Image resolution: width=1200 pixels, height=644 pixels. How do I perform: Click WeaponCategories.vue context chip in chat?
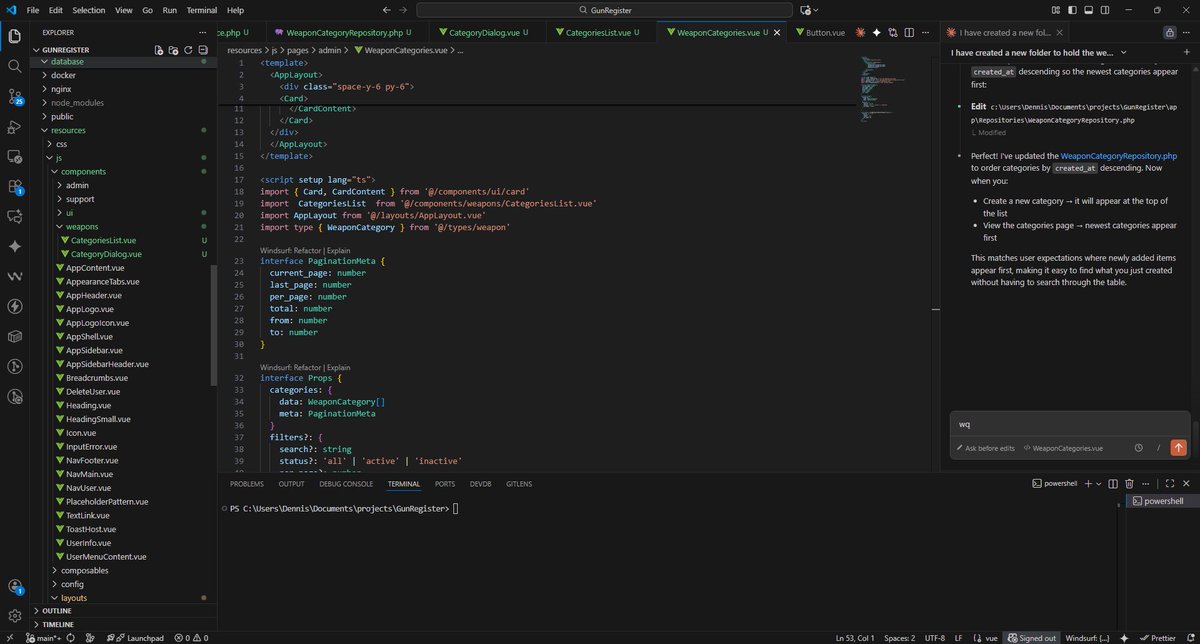pos(1062,448)
